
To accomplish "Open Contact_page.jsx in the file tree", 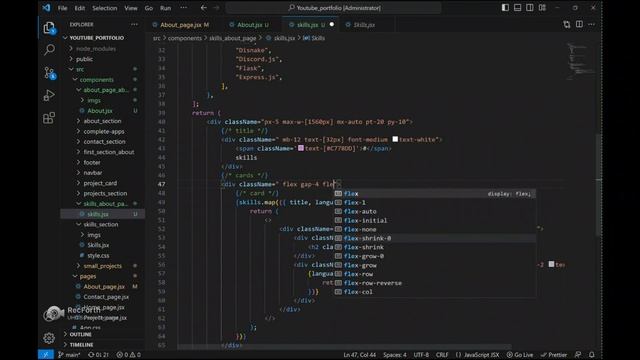I will [106, 297].
